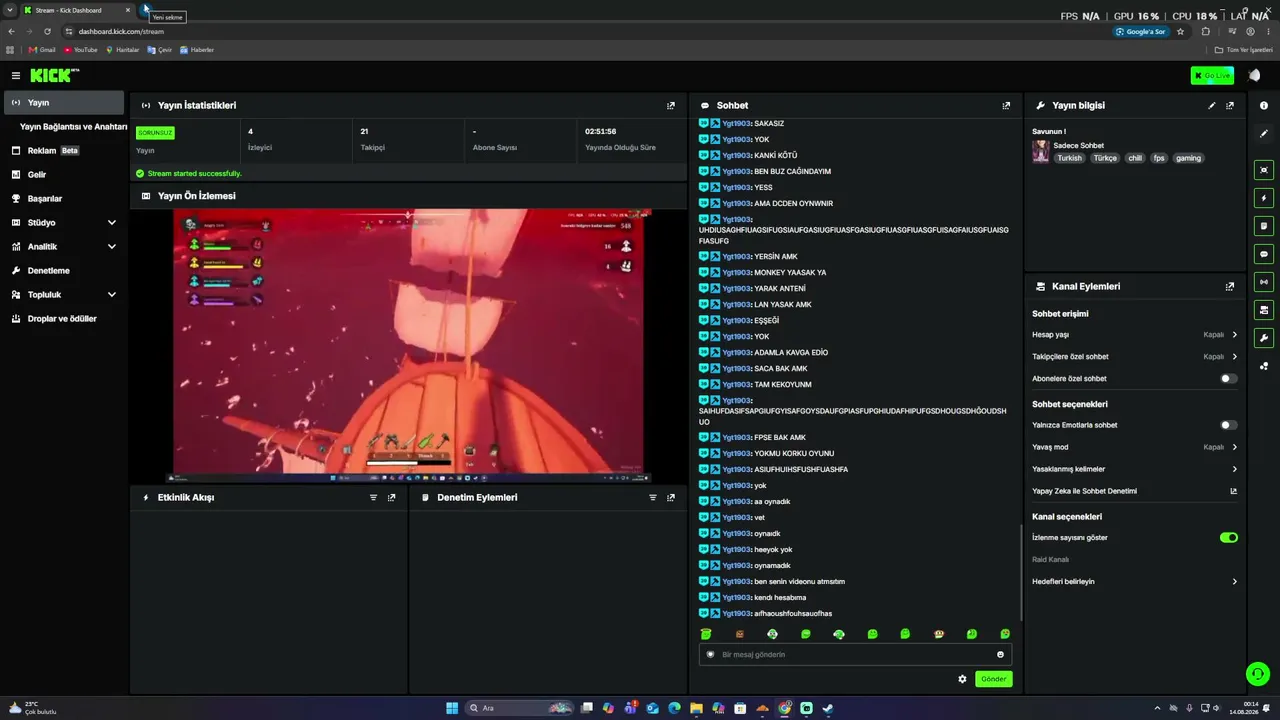Click the green Go Live button
This screenshot has width=1280, height=720.
click(1212, 76)
